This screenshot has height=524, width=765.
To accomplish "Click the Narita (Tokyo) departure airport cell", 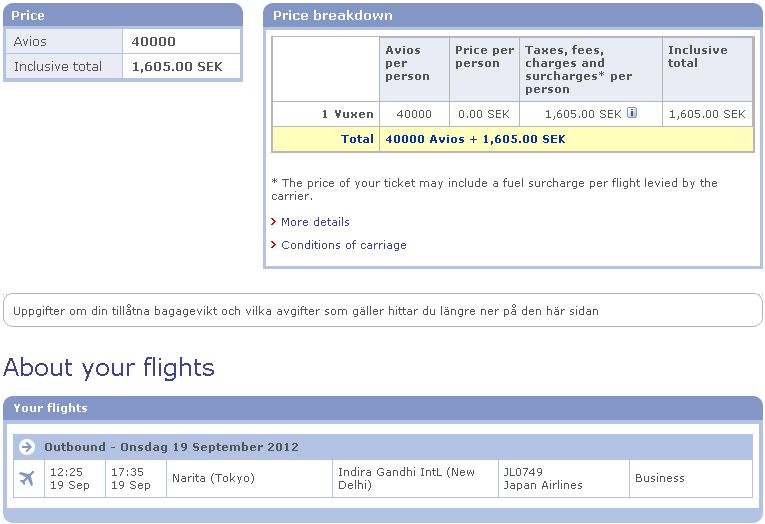I will click(249, 479).
